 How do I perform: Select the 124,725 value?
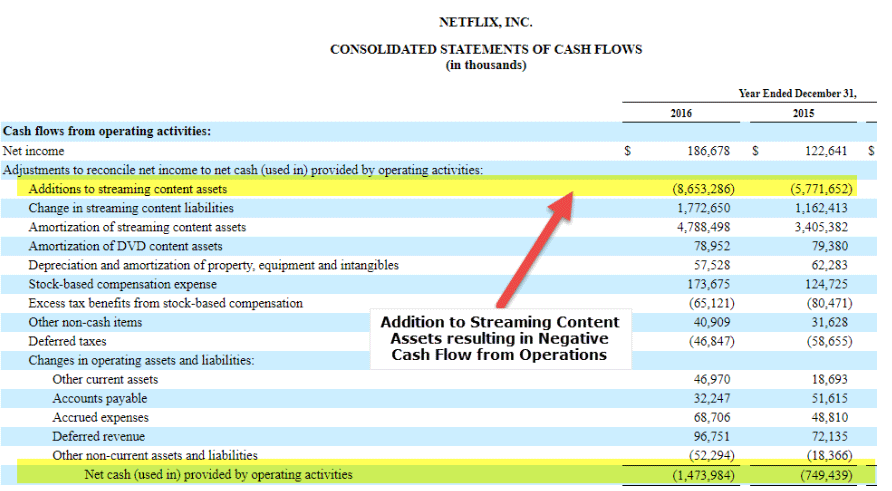[x=827, y=284]
